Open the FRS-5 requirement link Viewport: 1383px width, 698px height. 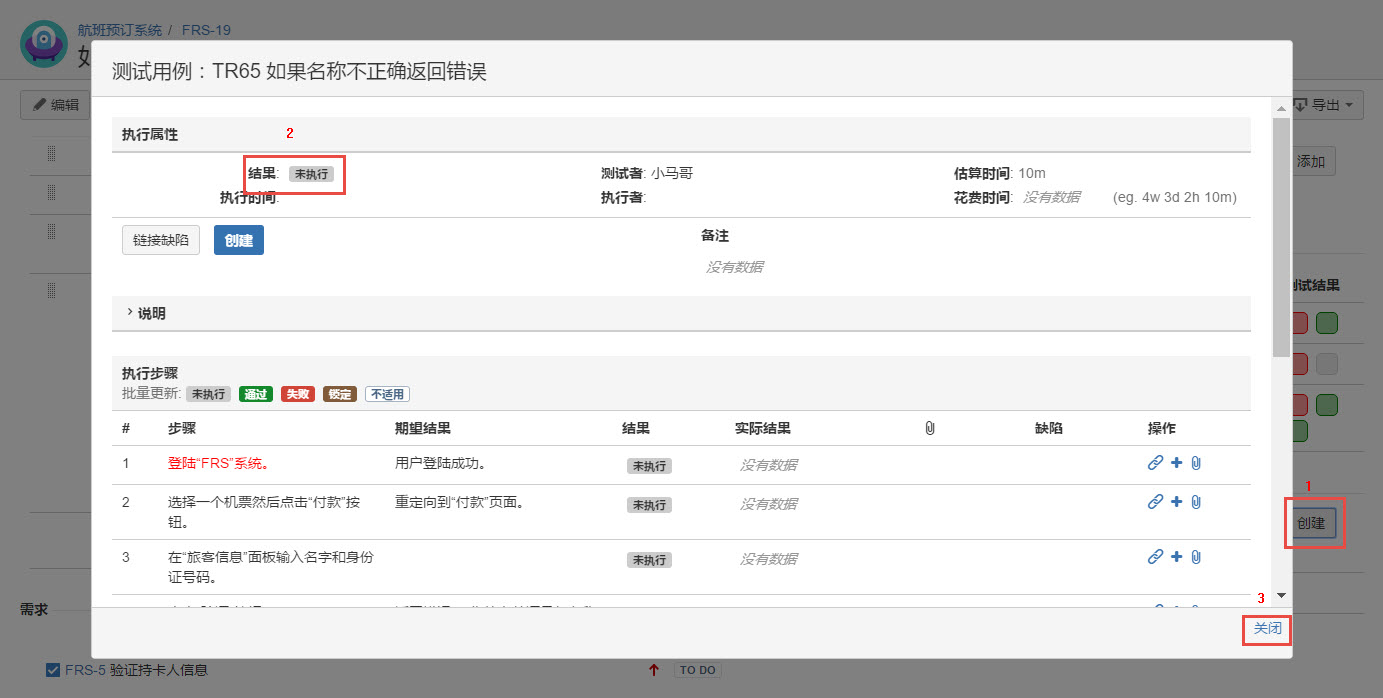pos(85,670)
